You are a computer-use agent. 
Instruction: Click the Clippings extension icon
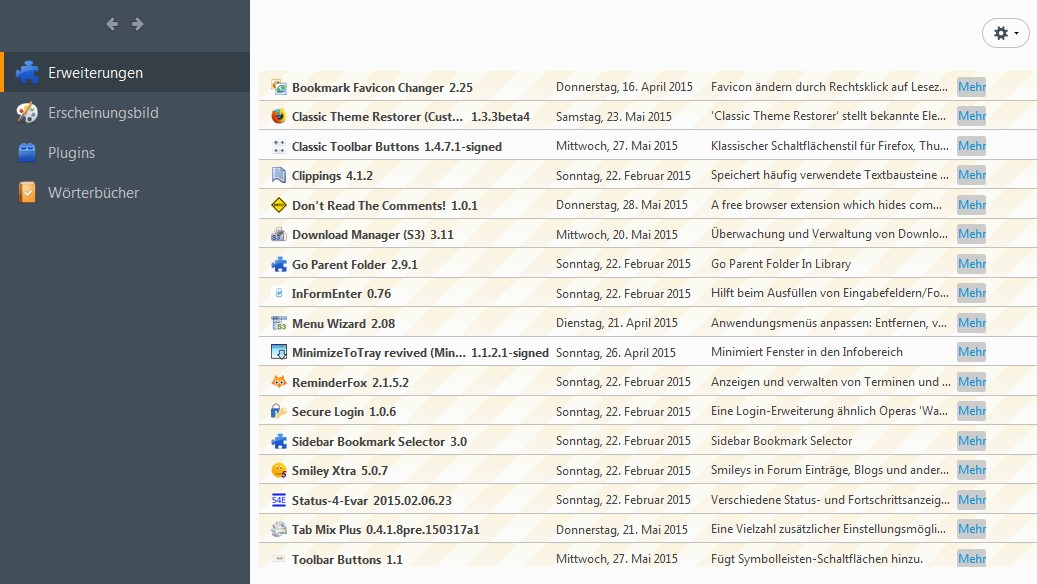point(279,176)
